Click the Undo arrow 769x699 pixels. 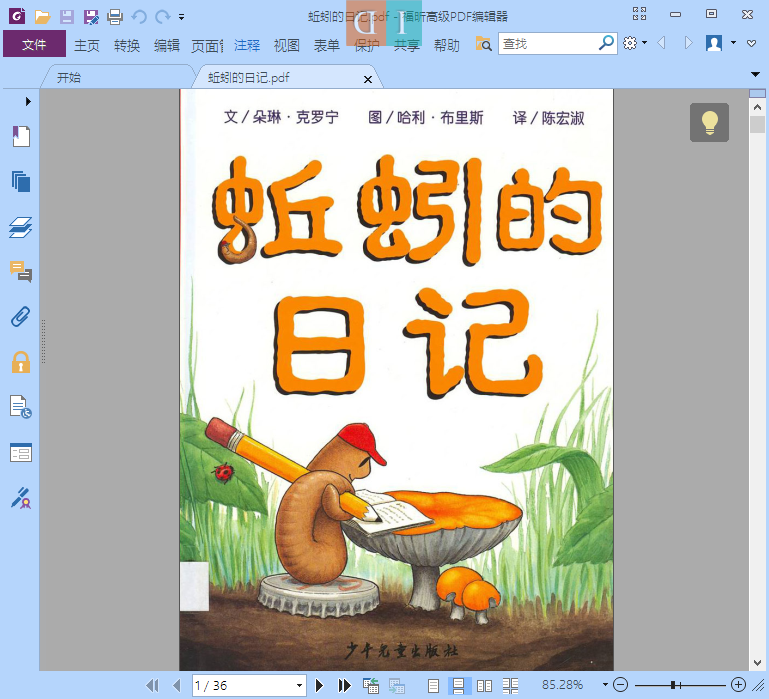(139, 17)
